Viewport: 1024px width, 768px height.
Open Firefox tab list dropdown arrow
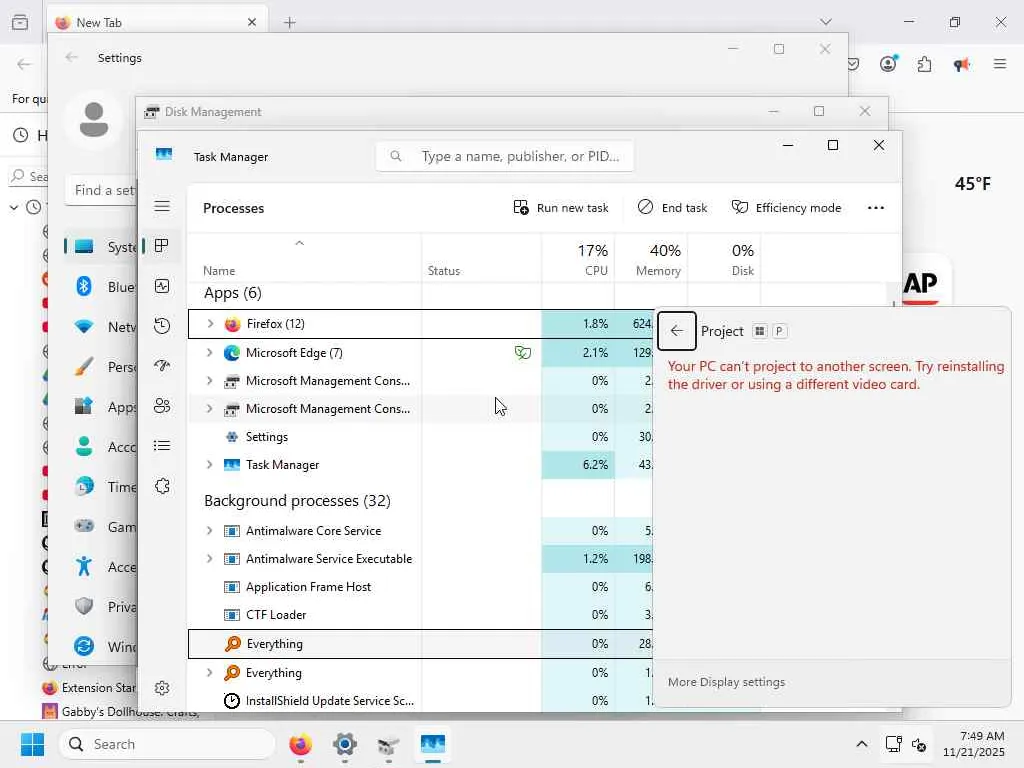click(825, 22)
